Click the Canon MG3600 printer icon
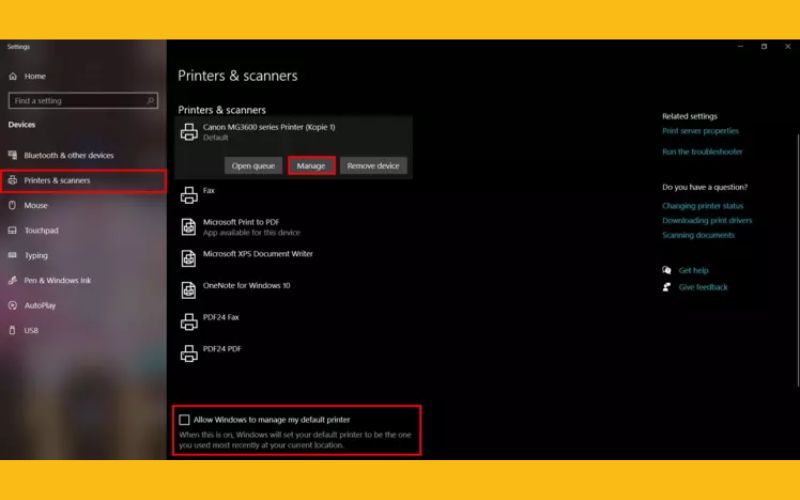The height and width of the screenshot is (500, 800). [x=187, y=131]
